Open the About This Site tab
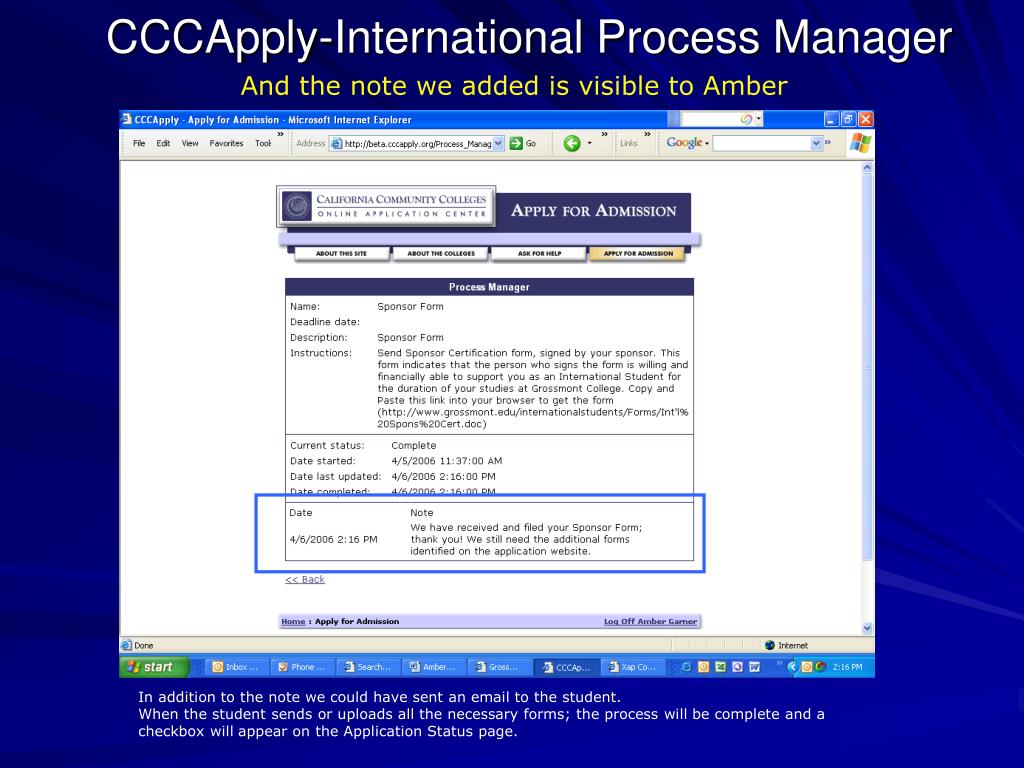This screenshot has width=1024, height=768. click(342, 253)
